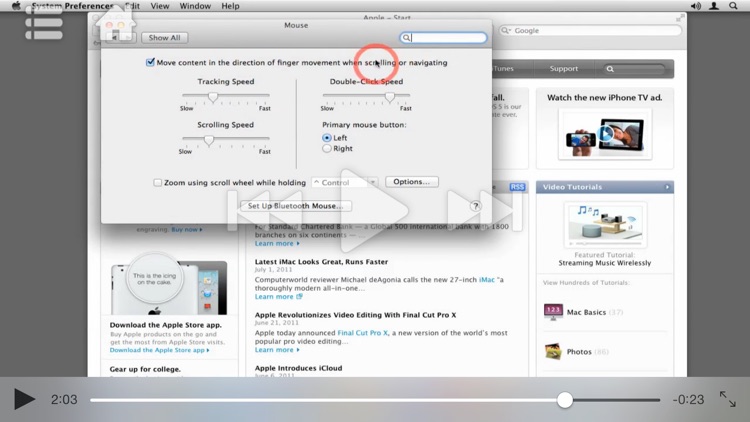This screenshot has width=750, height=422.
Task: Enable zoom using scroll wheel checkbox
Action: pos(157,182)
